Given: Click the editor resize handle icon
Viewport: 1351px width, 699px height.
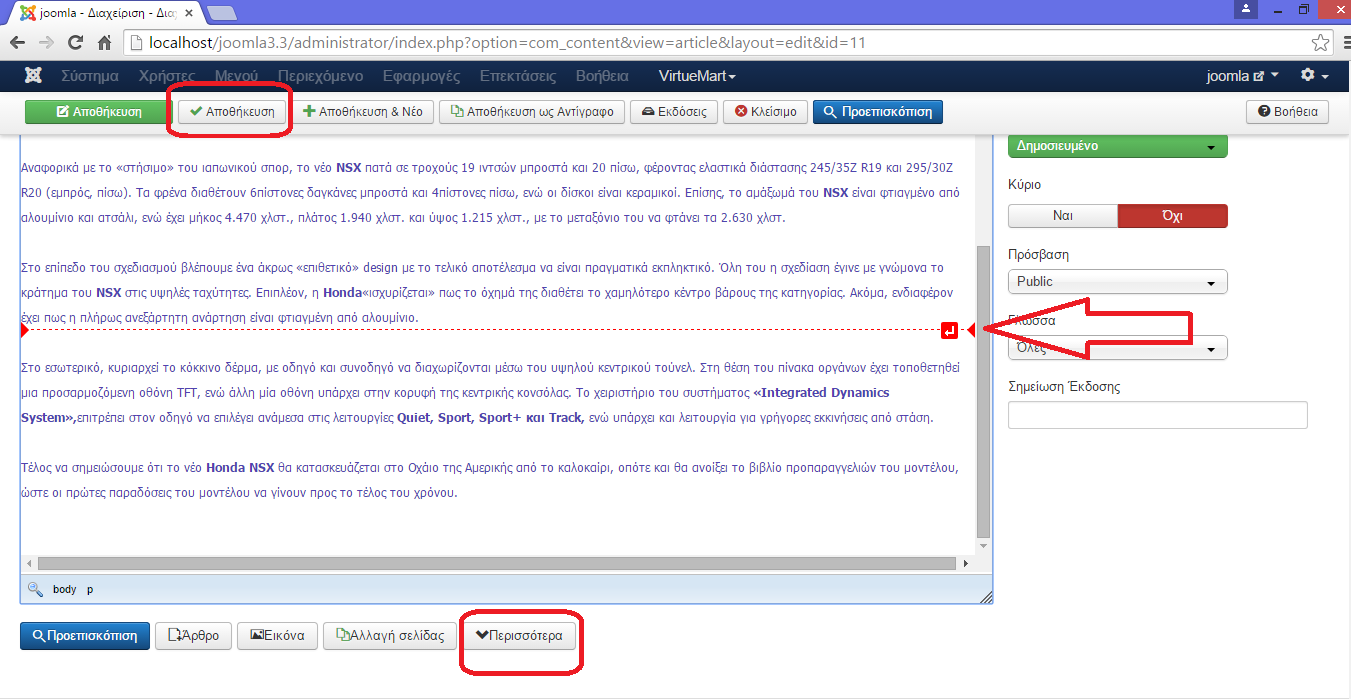Looking at the screenshot, I should tap(986, 596).
